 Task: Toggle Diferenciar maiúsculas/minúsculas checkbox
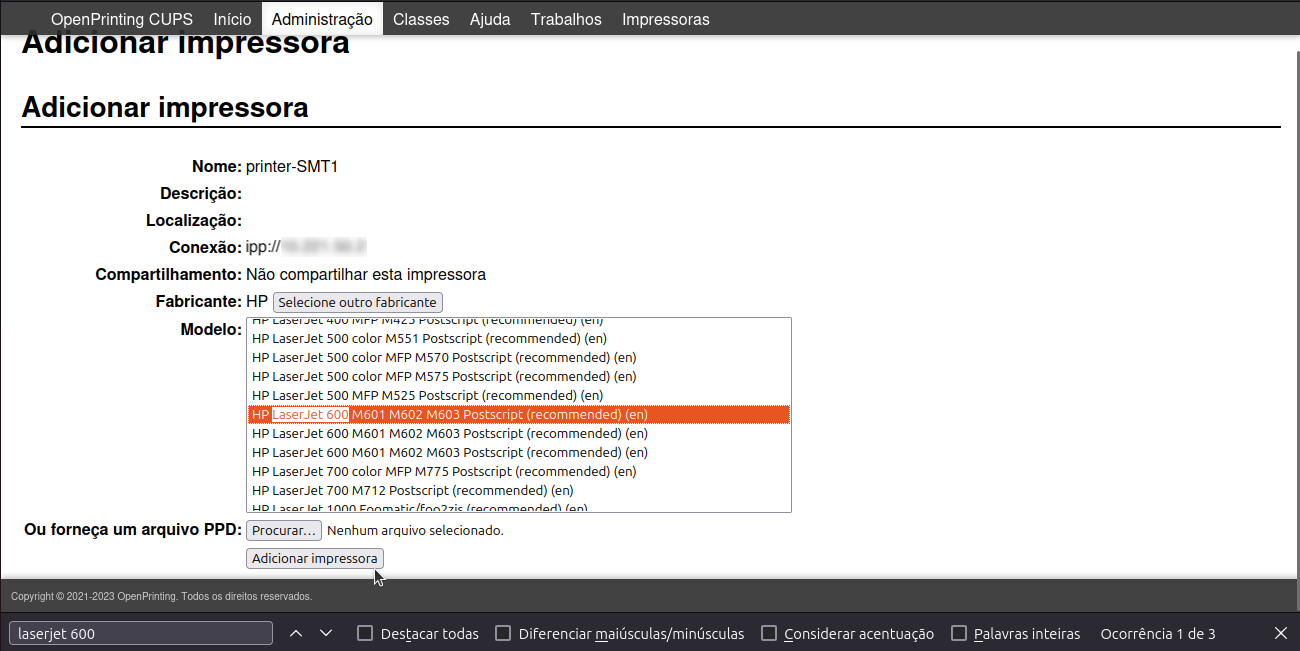click(503, 633)
